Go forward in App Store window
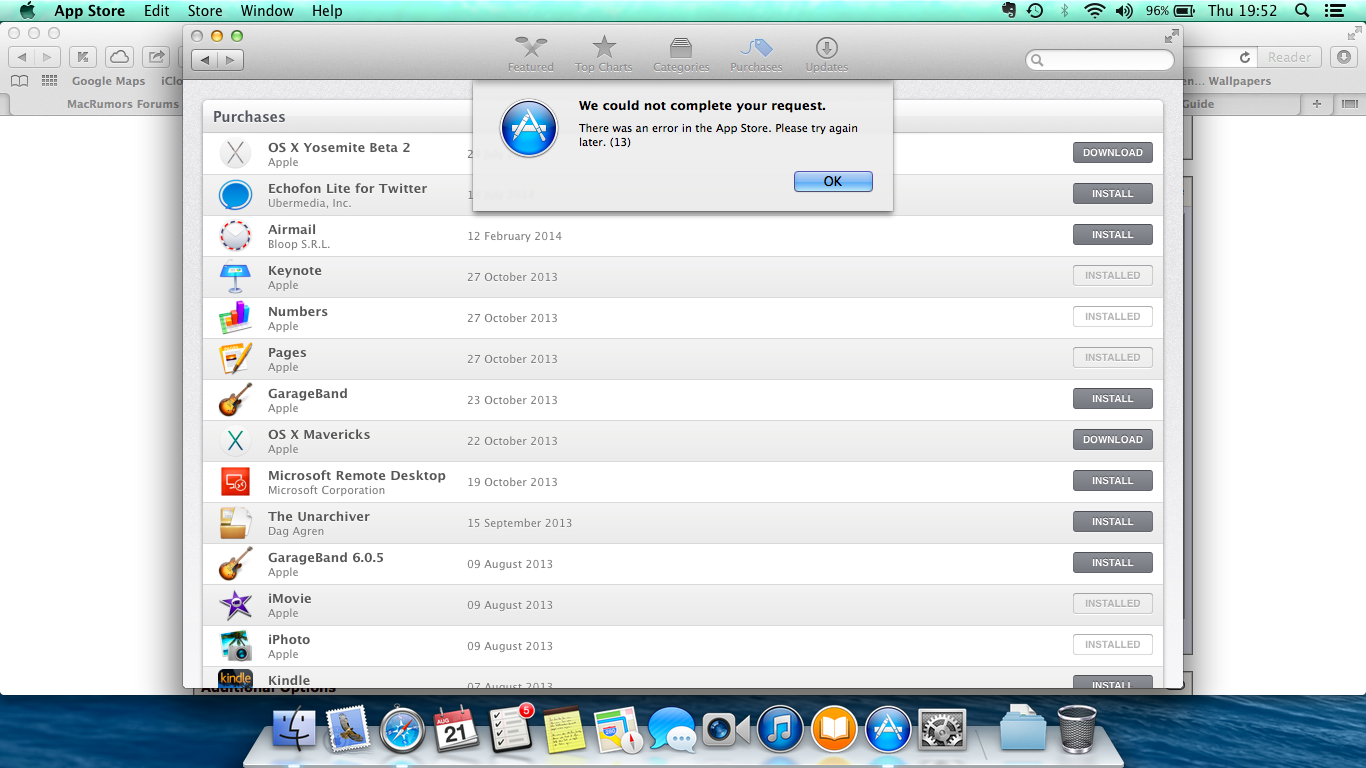 pyautogui.click(x=231, y=60)
